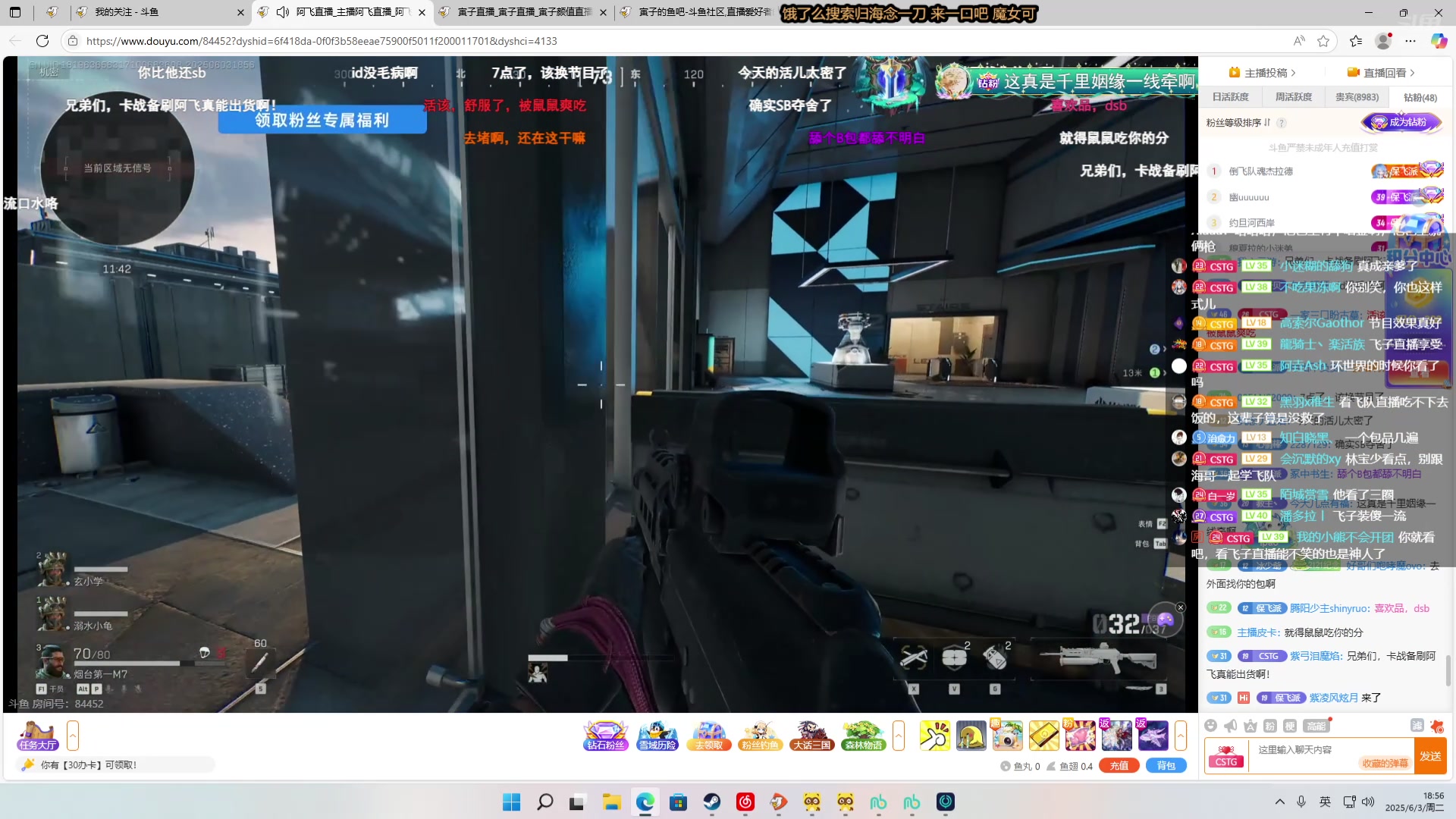The width and height of the screenshot is (1456, 819).
Task: Toggle the CSTG fan badge selector
Action: click(1225, 756)
